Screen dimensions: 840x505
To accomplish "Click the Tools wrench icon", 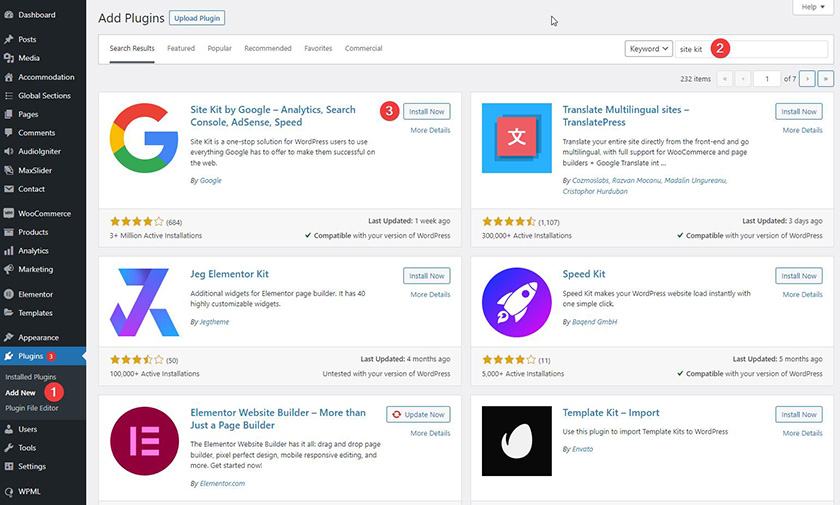I will coord(9,448).
